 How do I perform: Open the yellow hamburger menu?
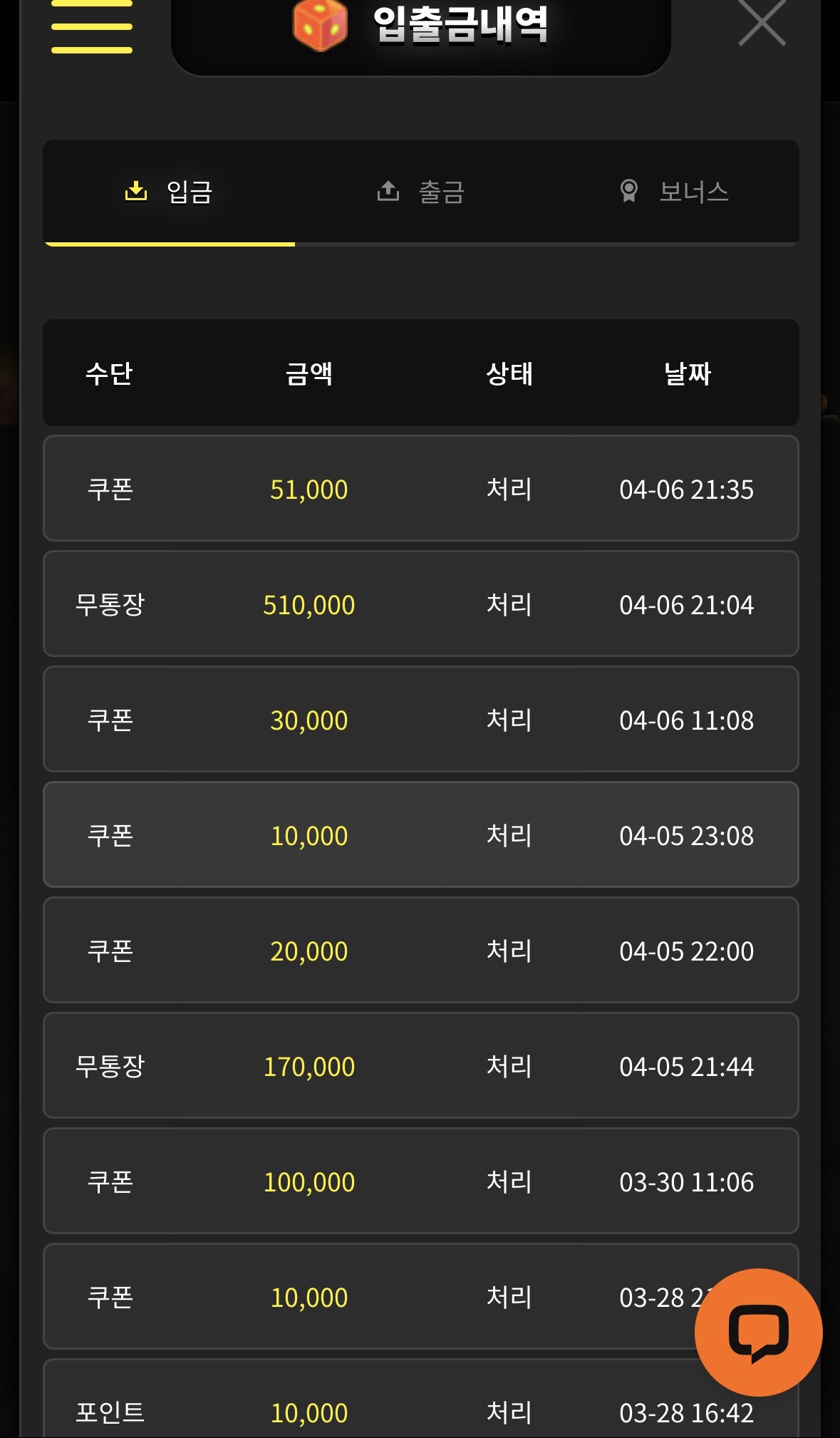coord(92,27)
